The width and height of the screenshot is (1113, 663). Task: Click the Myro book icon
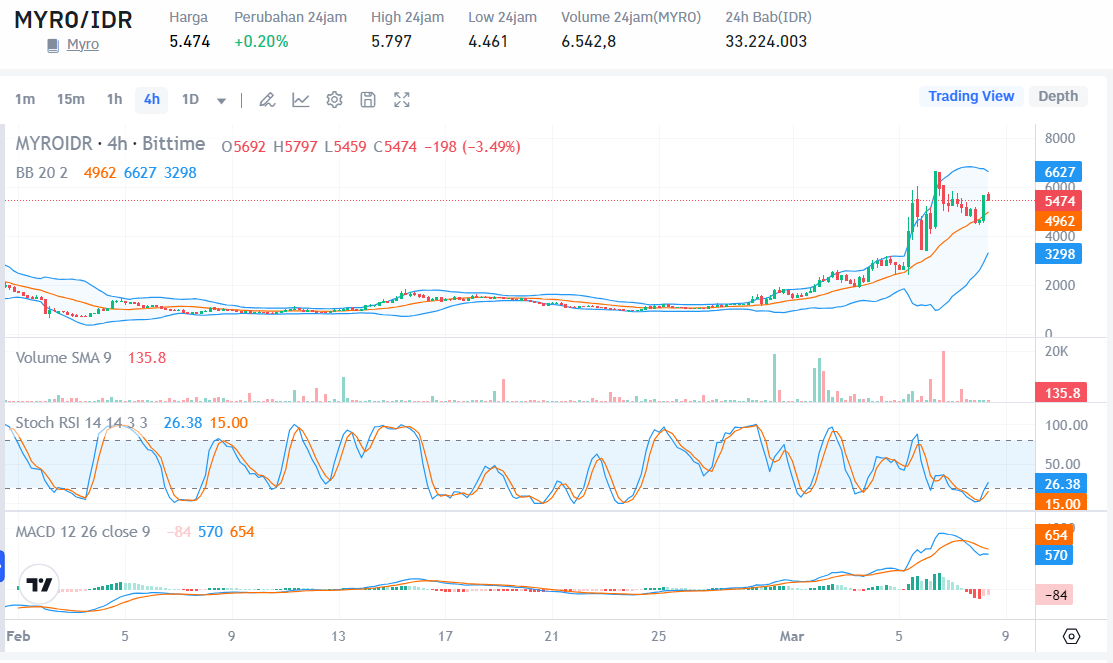point(53,45)
